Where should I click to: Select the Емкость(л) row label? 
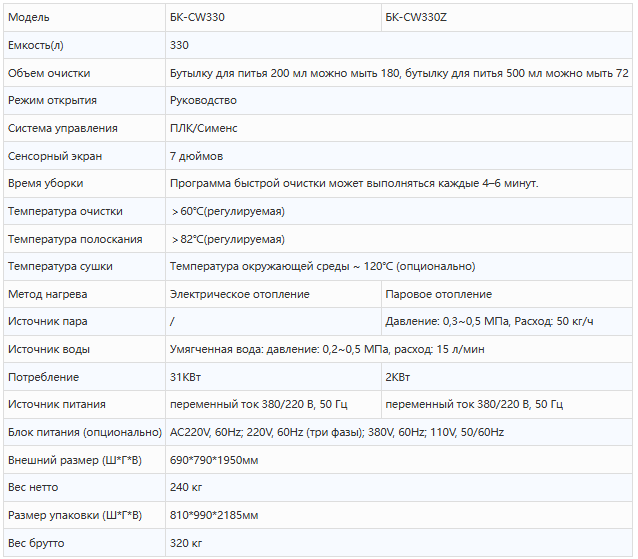(84, 45)
